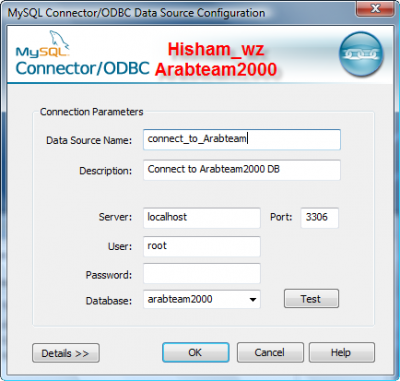400x381 pixels.
Task: Close the Data Source Configuration window
Action: (375, 8)
